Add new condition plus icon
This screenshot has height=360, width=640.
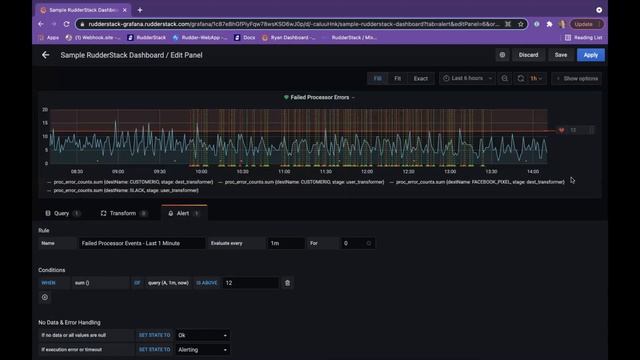pyautogui.click(x=45, y=298)
